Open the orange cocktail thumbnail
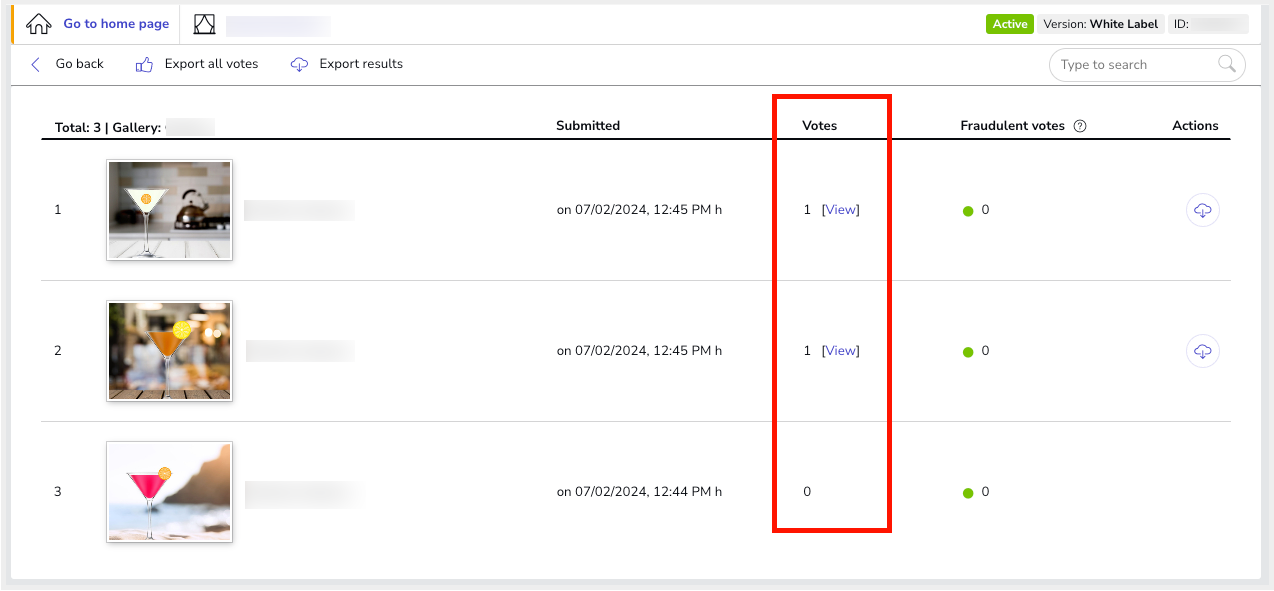The height and width of the screenshot is (591, 1274). click(170, 351)
